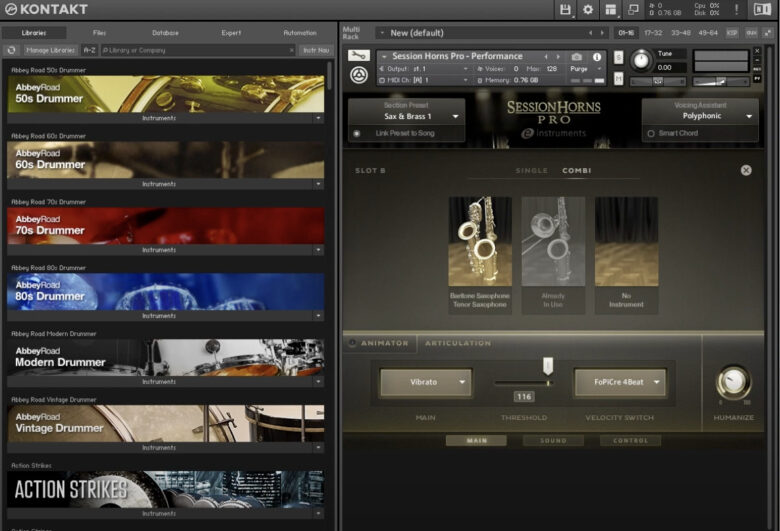This screenshot has width=780, height=531.
Task: Solo the instrument with S button
Action: point(618,57)
